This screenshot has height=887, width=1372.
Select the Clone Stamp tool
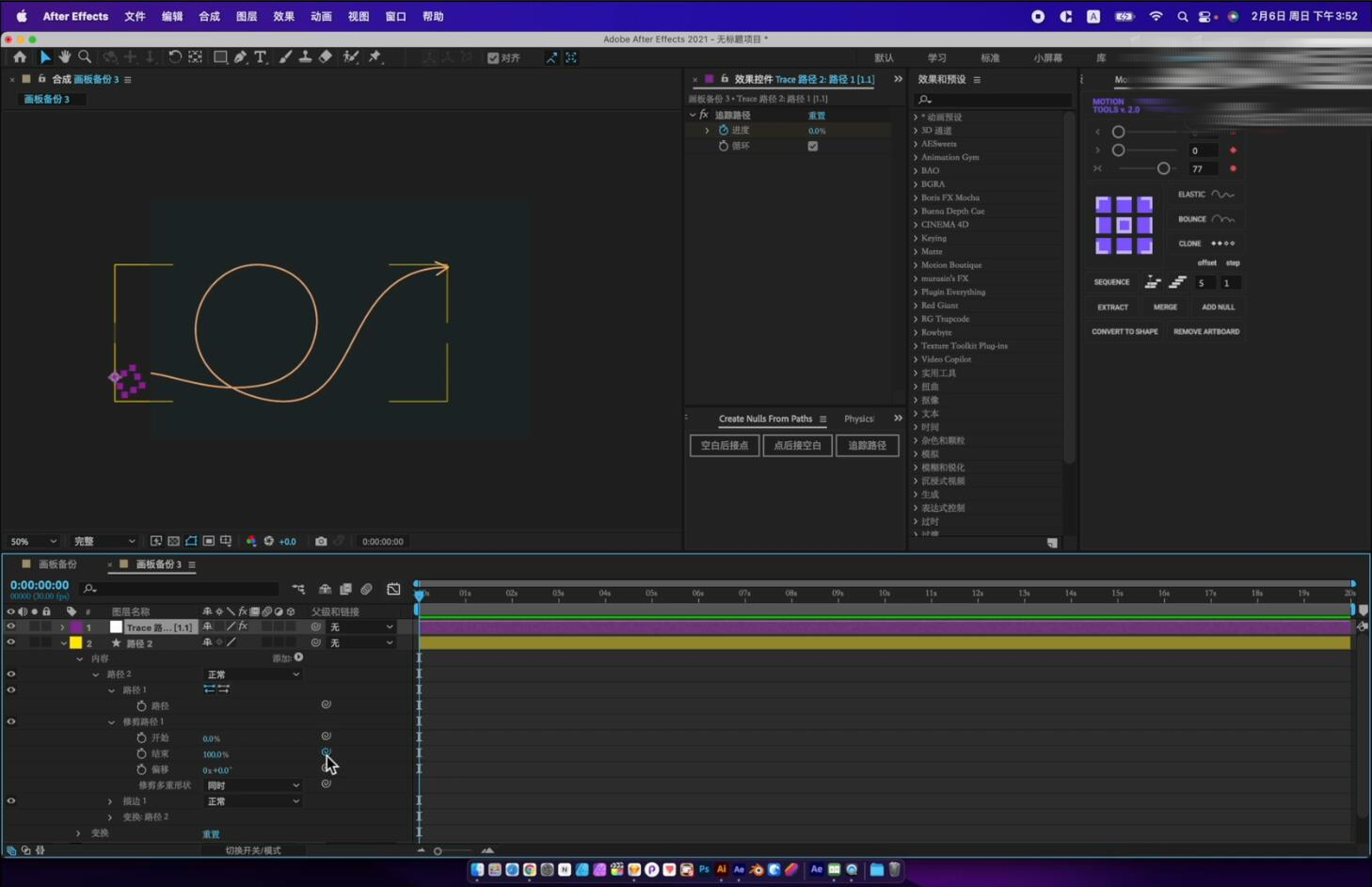305,57
